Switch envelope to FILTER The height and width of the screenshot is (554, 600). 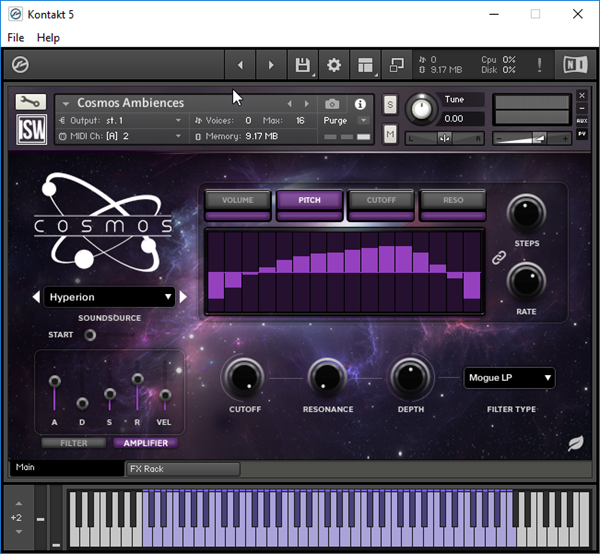click(74, 443)
